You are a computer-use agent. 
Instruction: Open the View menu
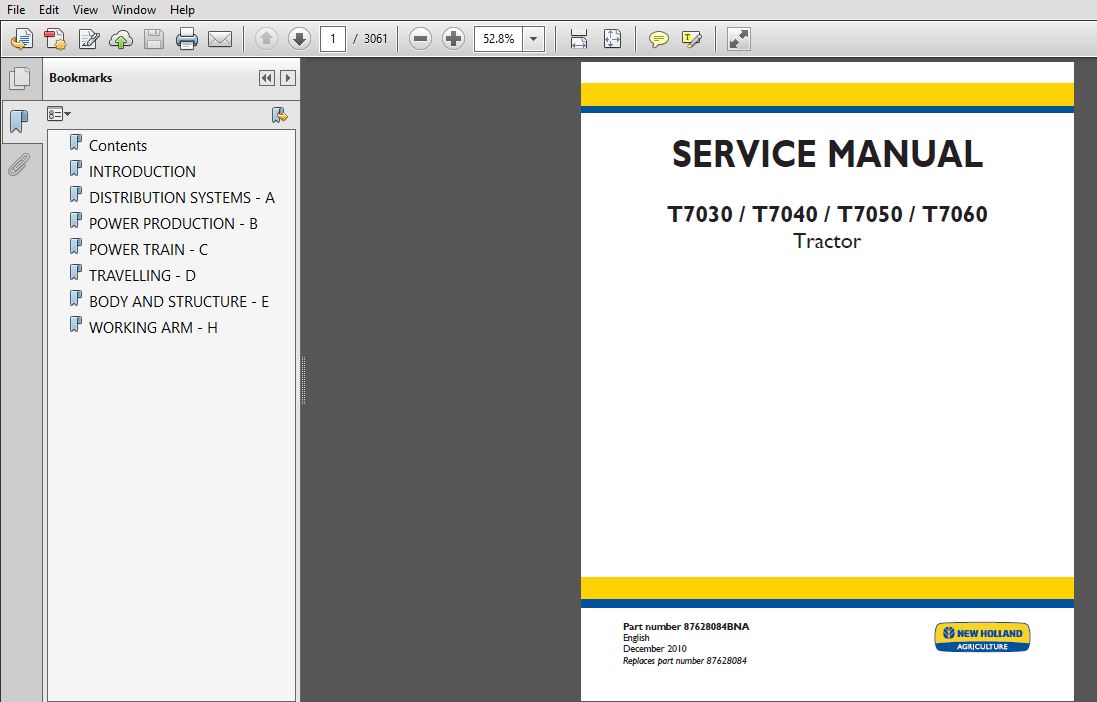(x=85, y=10)
